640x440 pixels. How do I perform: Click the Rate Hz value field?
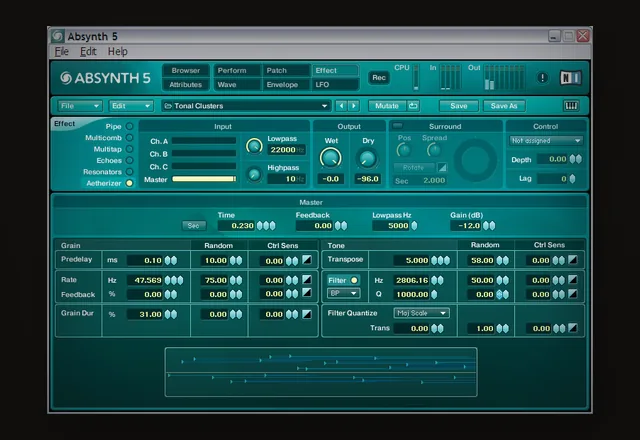click(x=145, y=280)
